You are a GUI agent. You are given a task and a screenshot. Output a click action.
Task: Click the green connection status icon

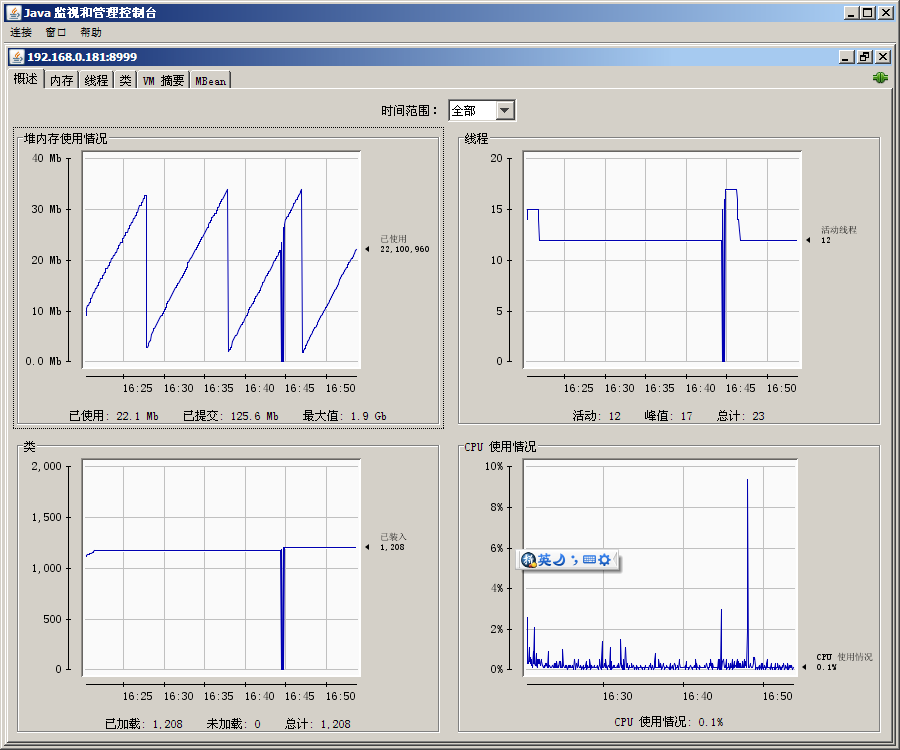[x=880, y=78]
